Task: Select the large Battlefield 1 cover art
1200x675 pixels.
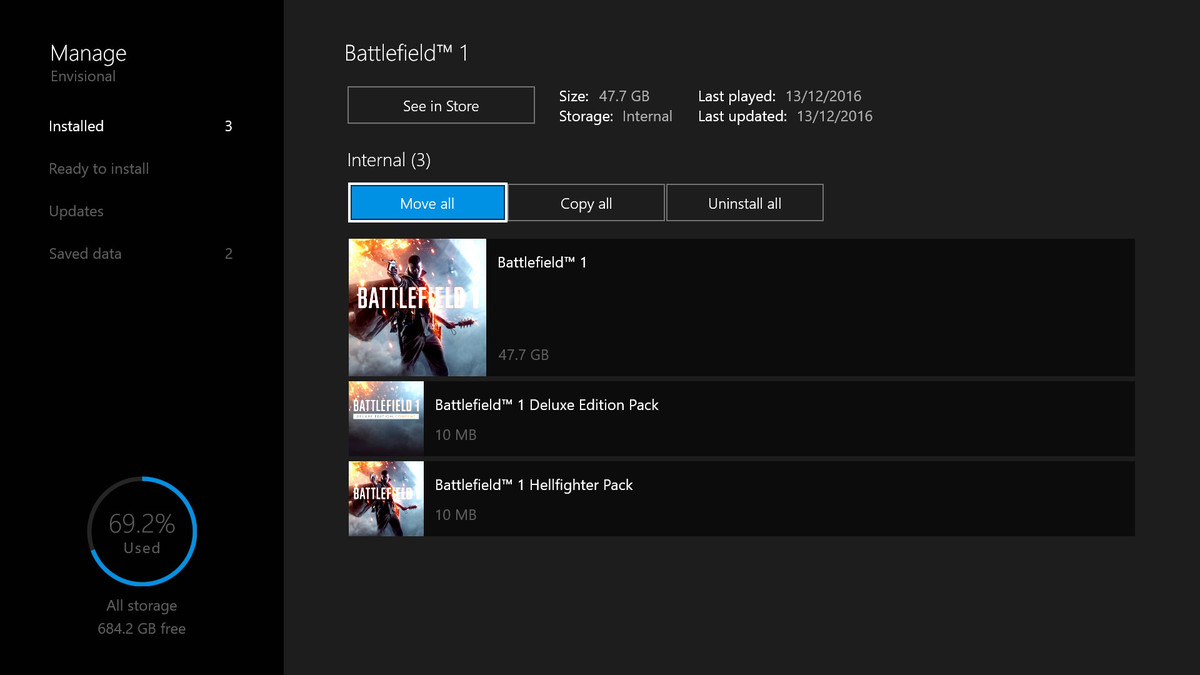Action: [417, 307]
